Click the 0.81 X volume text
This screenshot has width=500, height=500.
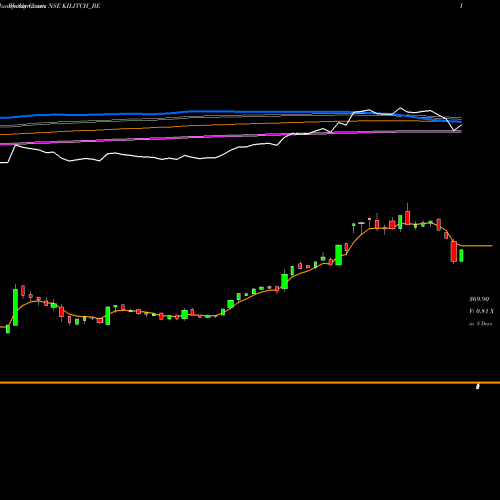(x=484, y=311)
